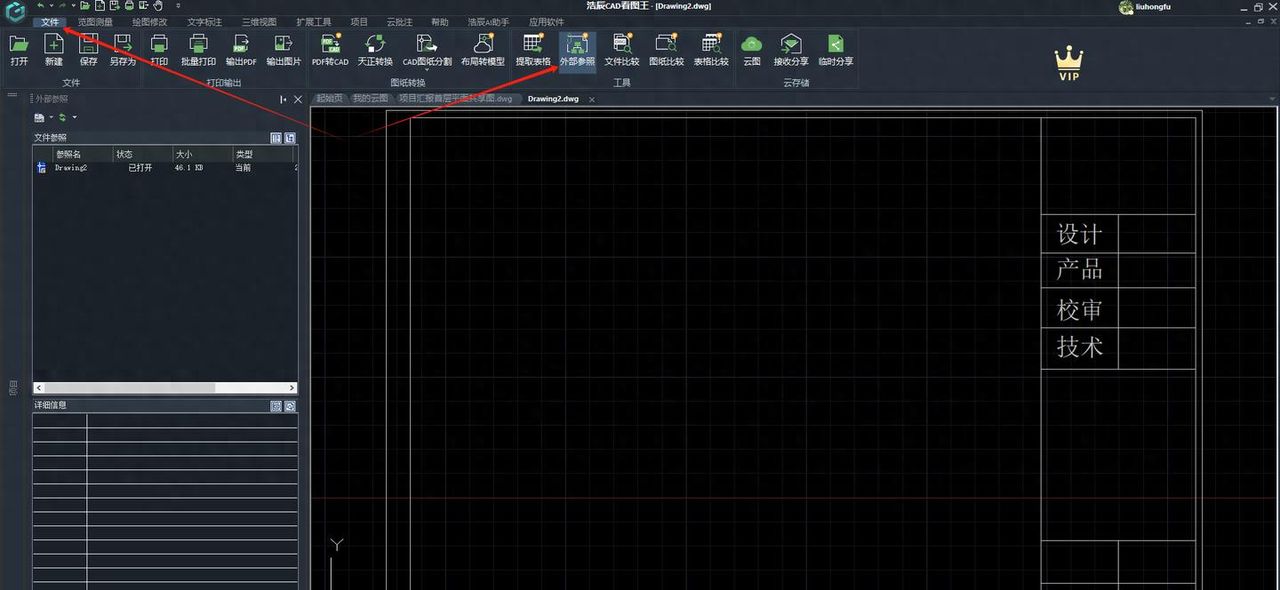Open 批量打印 batch print
Viewport: 1280px width, 590px height.
198,49
